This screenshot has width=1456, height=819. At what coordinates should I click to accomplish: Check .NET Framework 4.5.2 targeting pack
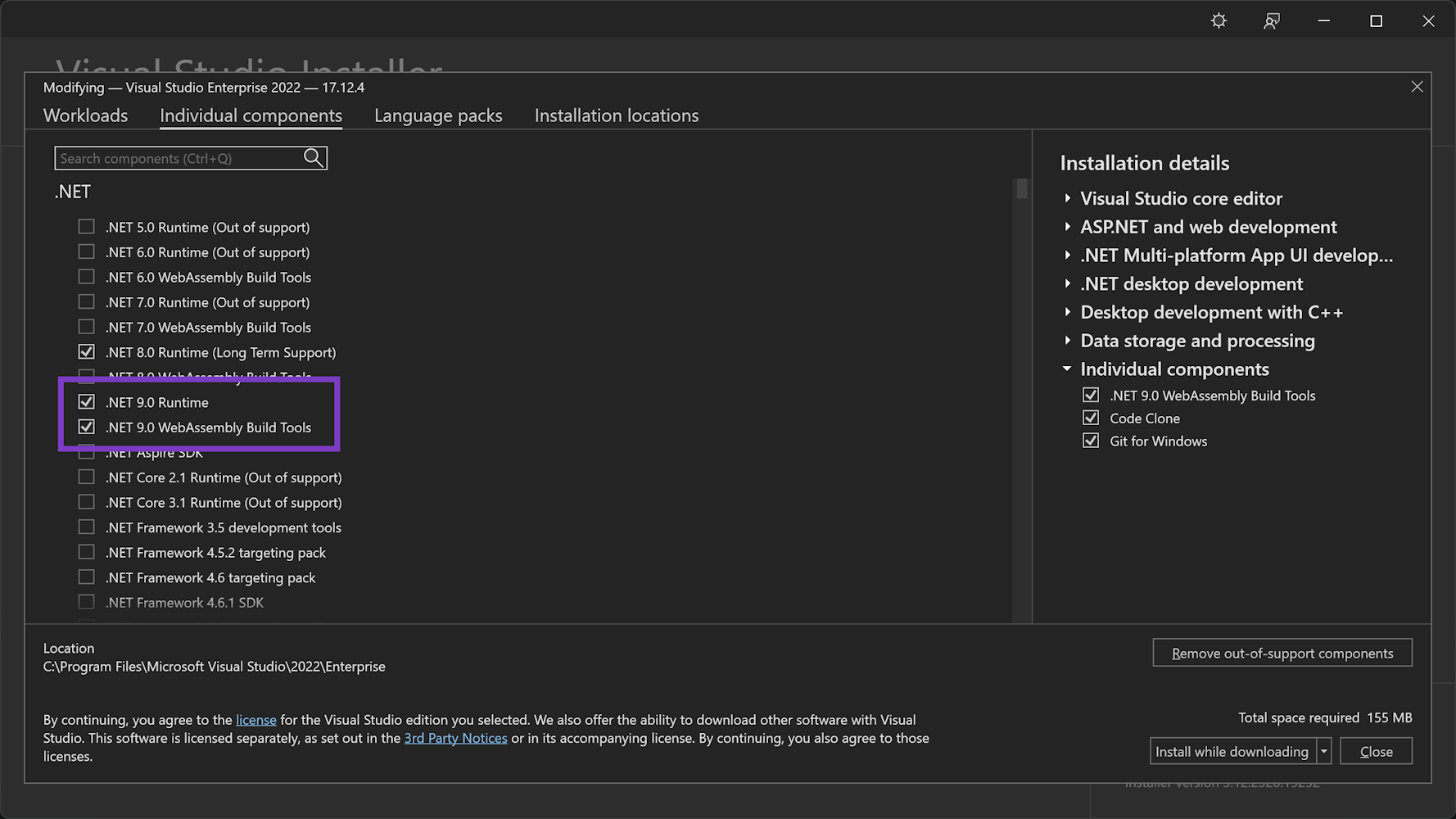[x=86, y=552]
